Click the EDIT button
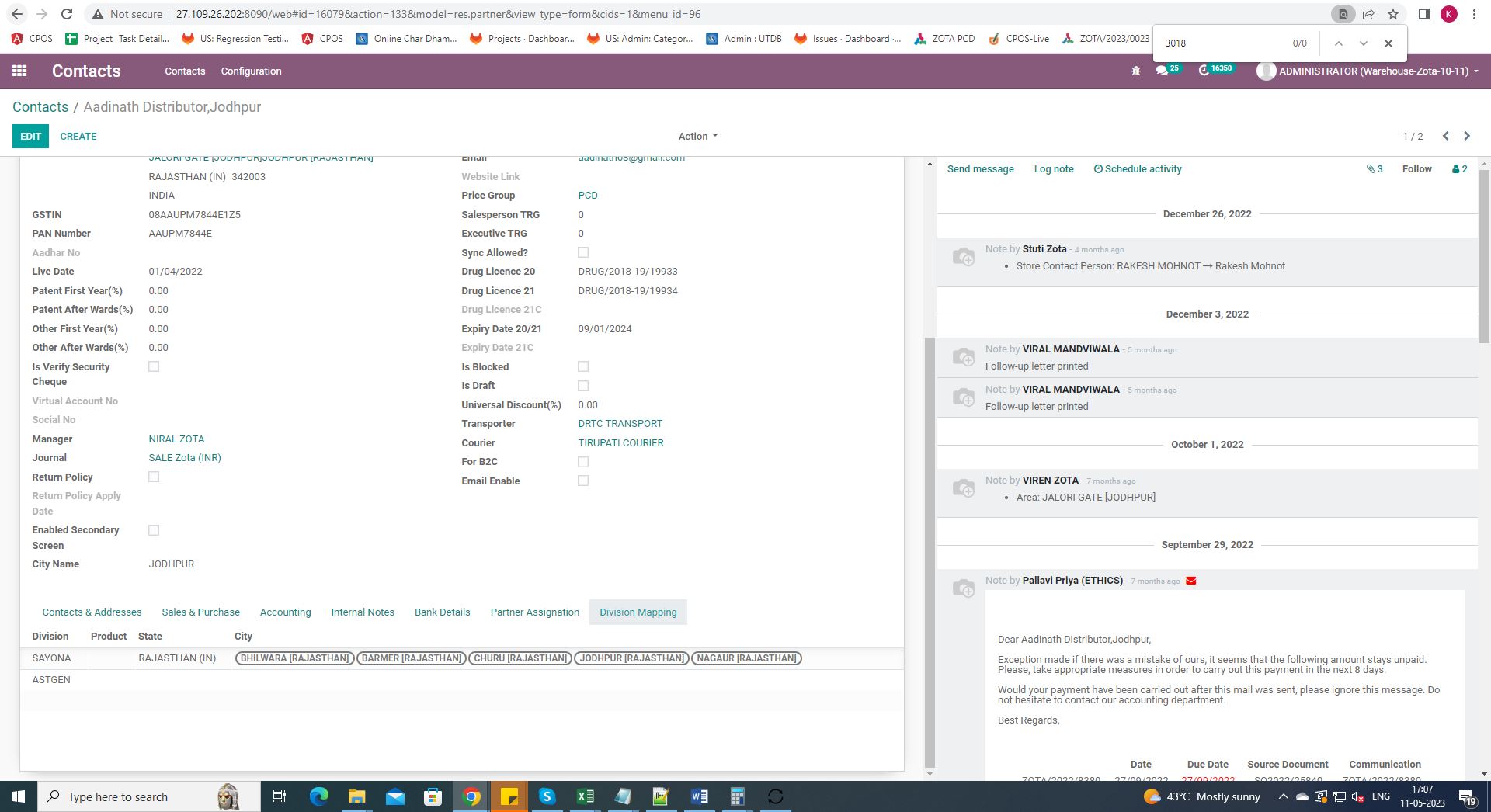Image resolution: width=1491 pixels, height=812 pixels. pos(30,136)
